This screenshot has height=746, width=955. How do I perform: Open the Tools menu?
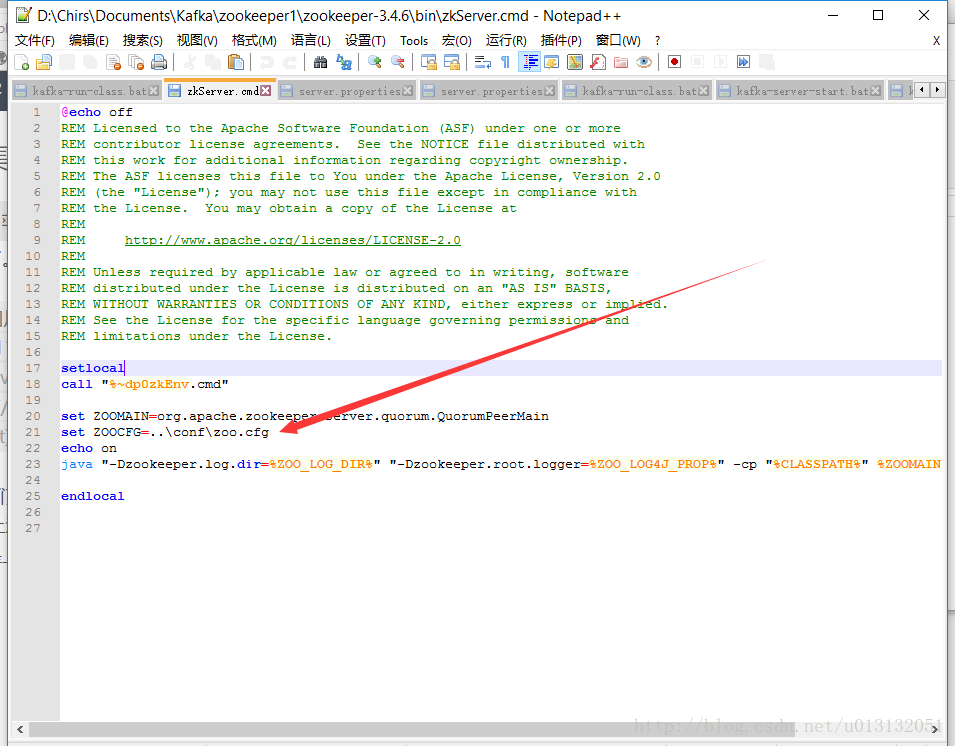point(414,40)
